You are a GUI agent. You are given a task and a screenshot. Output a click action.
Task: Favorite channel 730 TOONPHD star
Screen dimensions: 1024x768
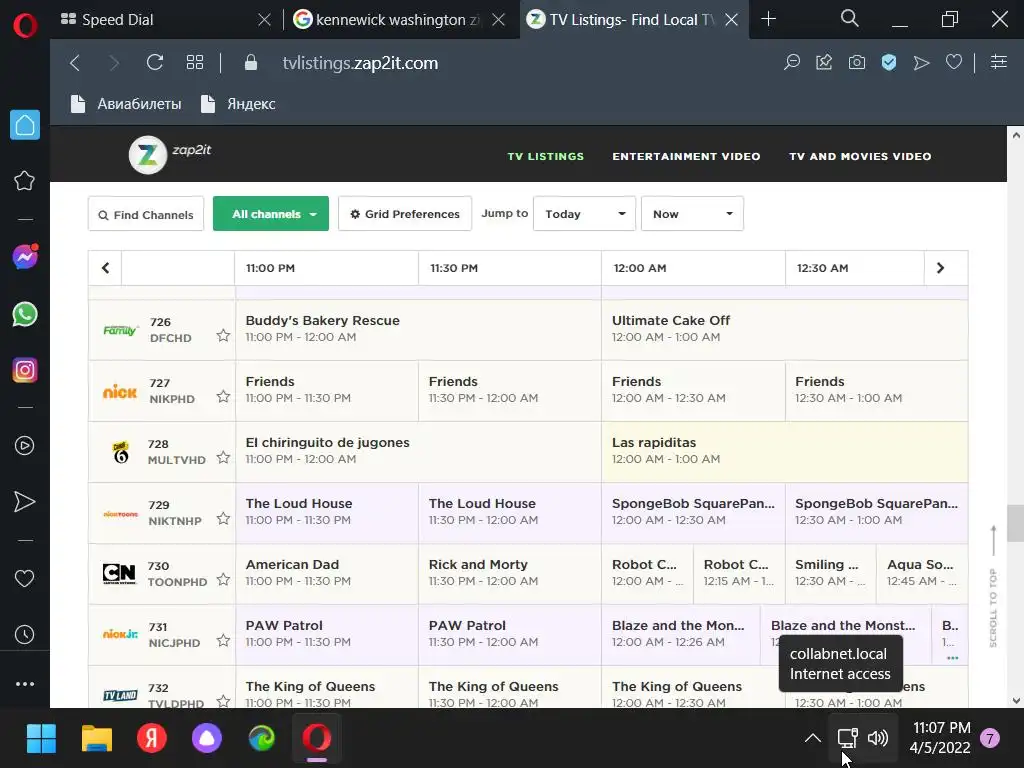click(x=223, y=579)
